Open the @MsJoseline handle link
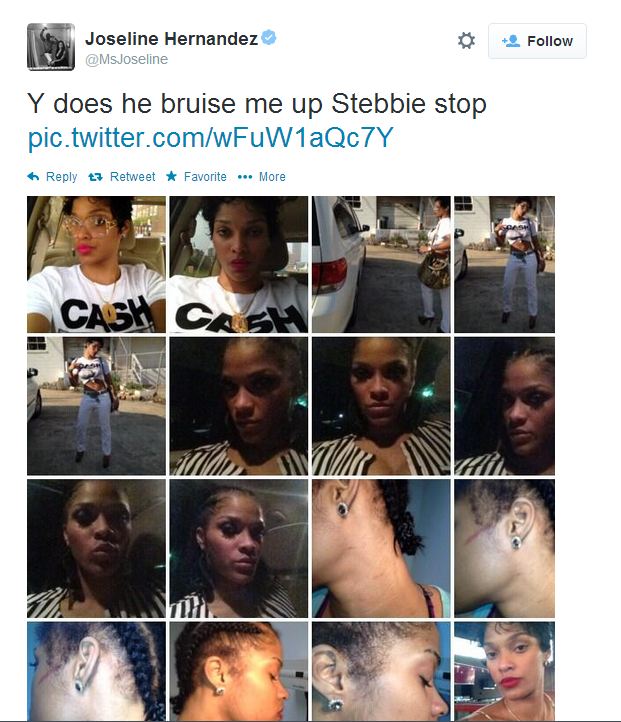Image resolution: width=621 pixels, height=722 pixels. 127,59
